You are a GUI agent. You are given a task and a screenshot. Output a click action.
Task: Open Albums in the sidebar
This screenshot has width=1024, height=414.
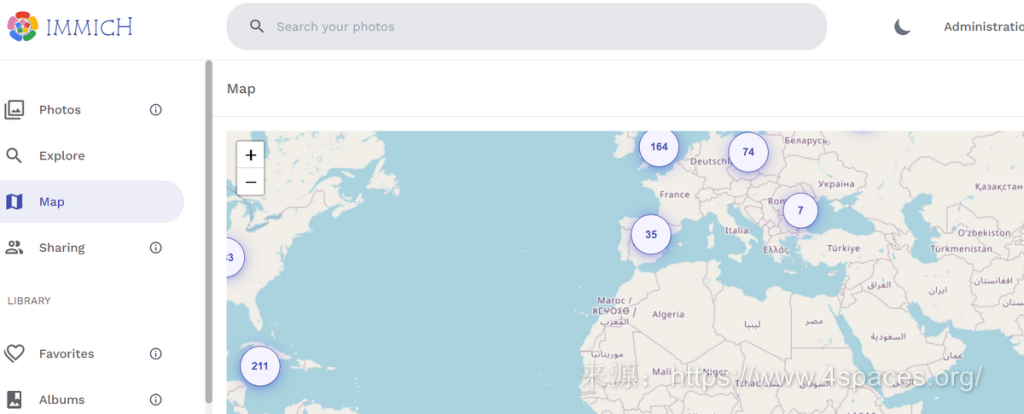(x=61, y=400)
